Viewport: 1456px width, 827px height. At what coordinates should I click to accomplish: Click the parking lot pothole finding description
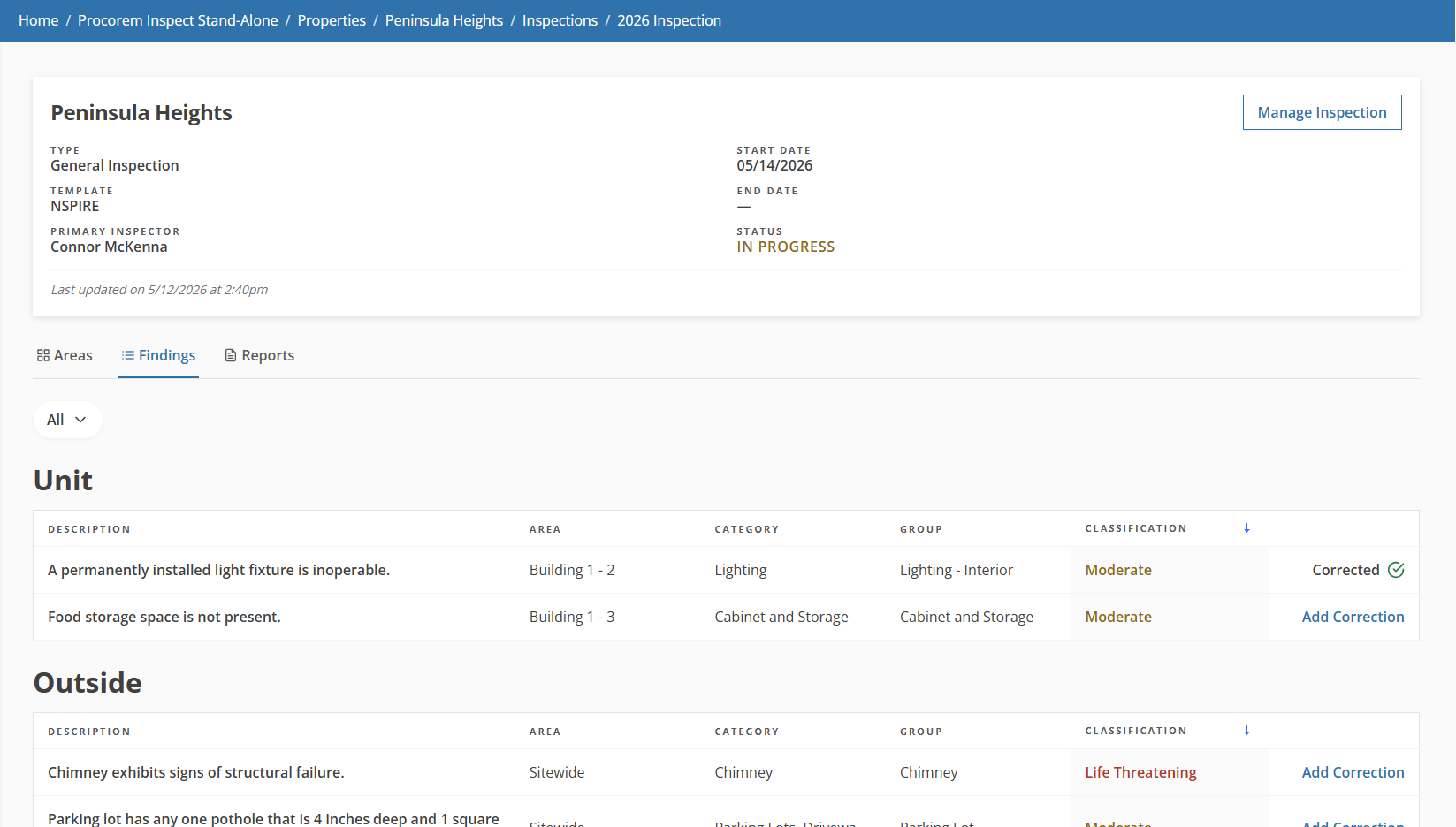[x=273, y=819]
